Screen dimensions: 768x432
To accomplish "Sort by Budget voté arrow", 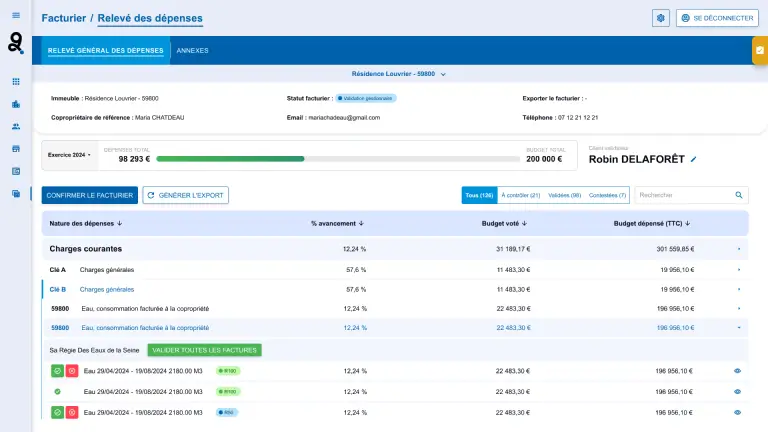I will tap(524, 223).
